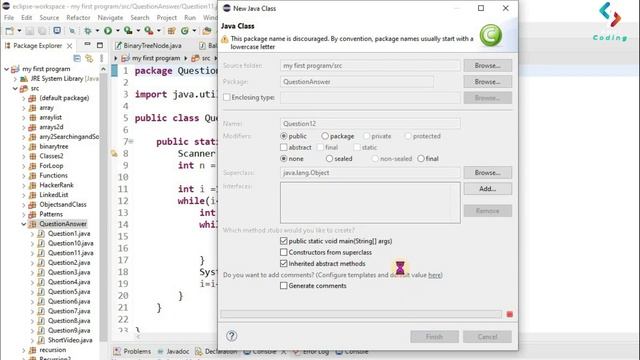This screenshot has height=360, width=640.
Task: Click the External Tools run icon
Action: [149, 31]
